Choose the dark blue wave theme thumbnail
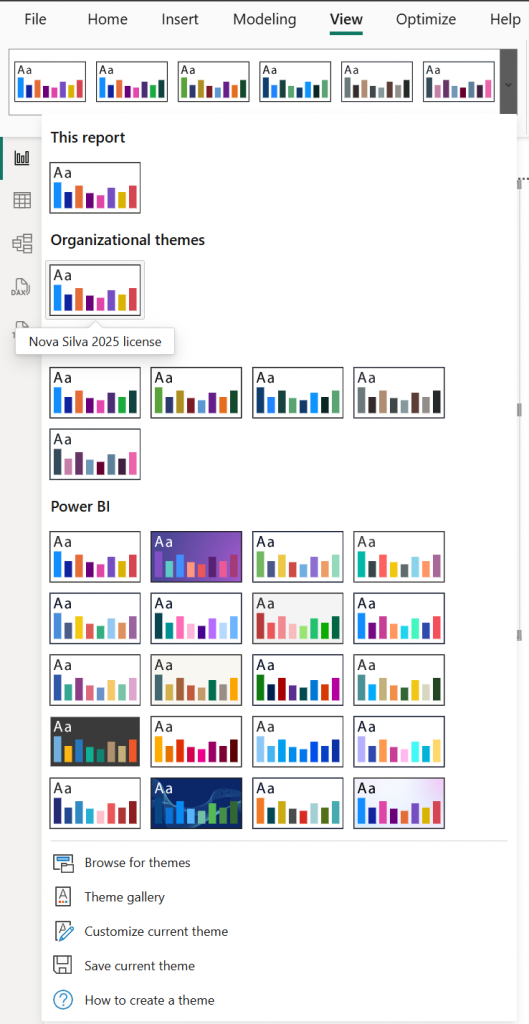 coord(196,803)
